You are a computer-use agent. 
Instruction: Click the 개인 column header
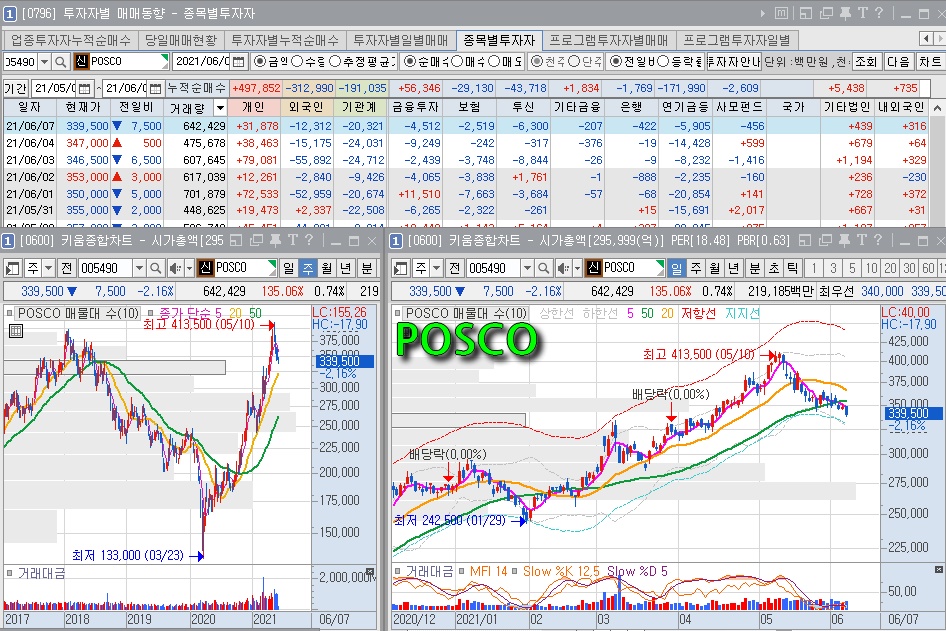click(x=254, y=107)
